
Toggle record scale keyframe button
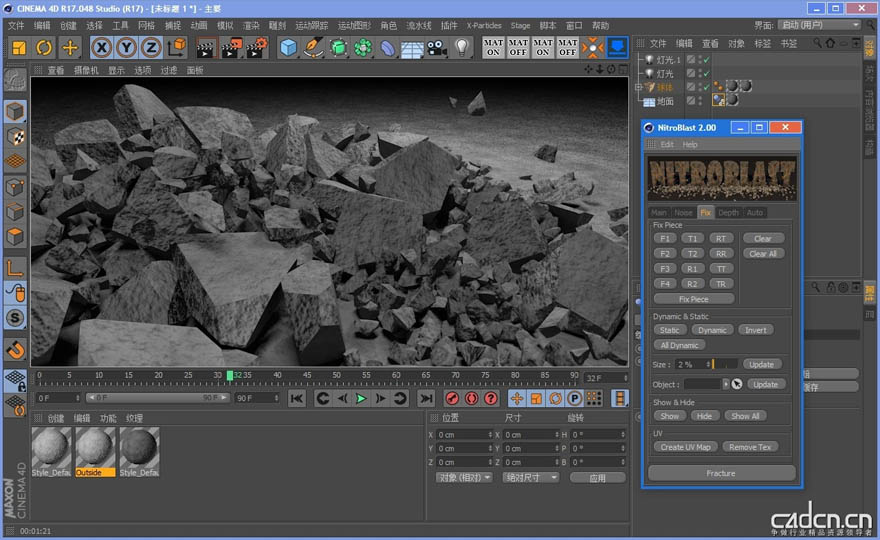point(536,398)
